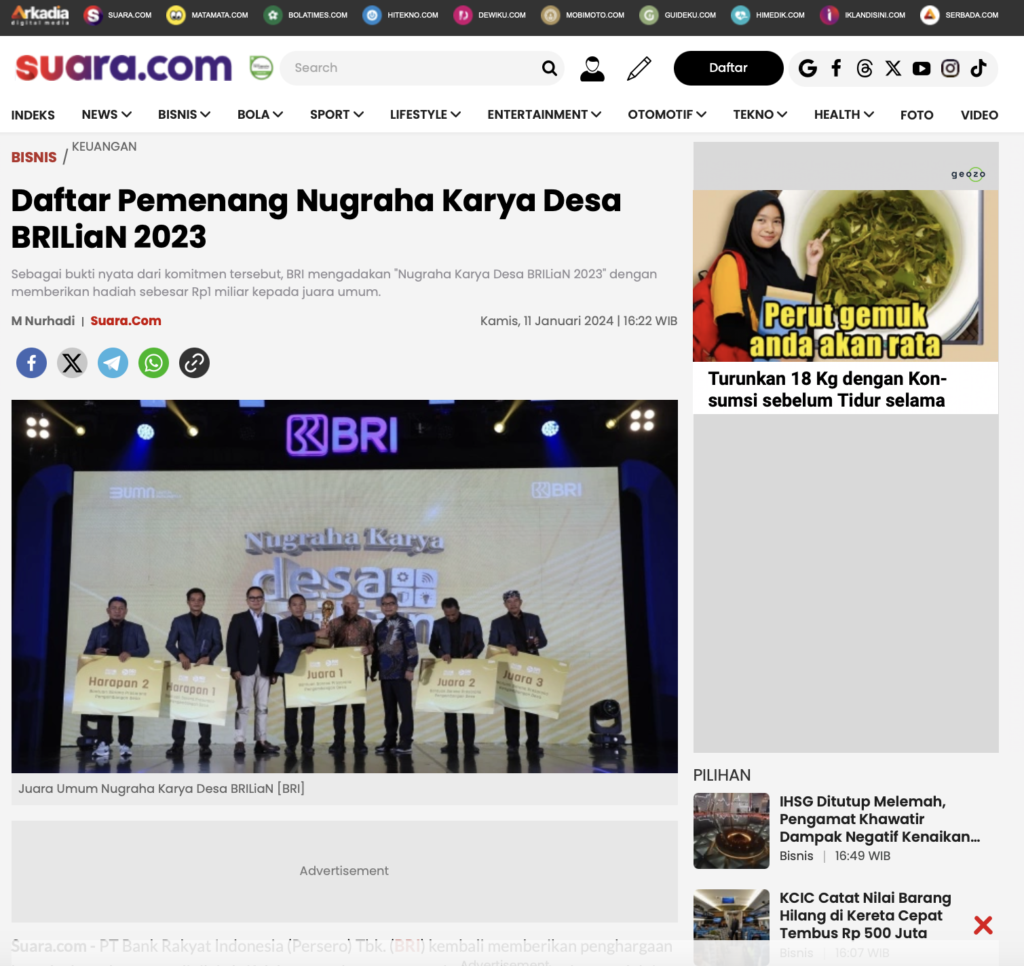Click Turunkan 18 Kg ad headline

click(827, 389)
